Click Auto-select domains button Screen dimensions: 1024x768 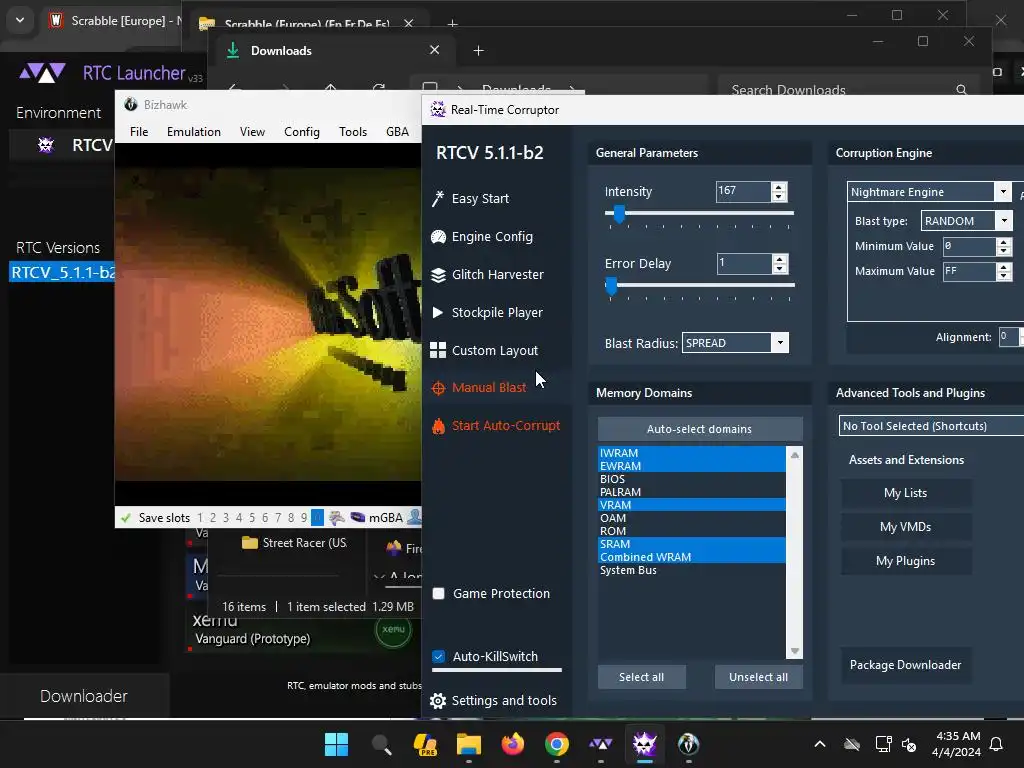tap(699, 429)
